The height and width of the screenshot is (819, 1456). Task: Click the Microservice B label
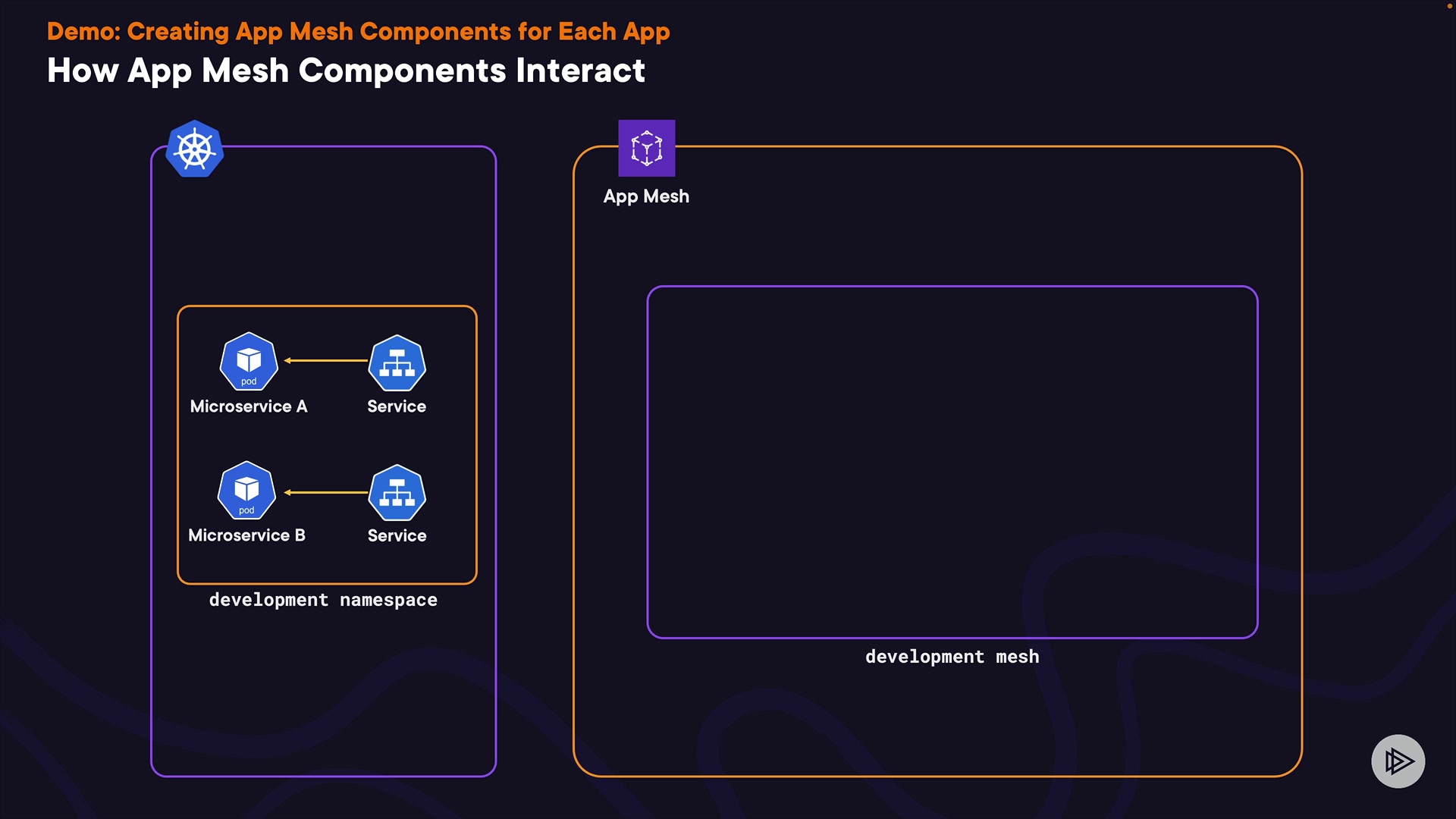246,535
